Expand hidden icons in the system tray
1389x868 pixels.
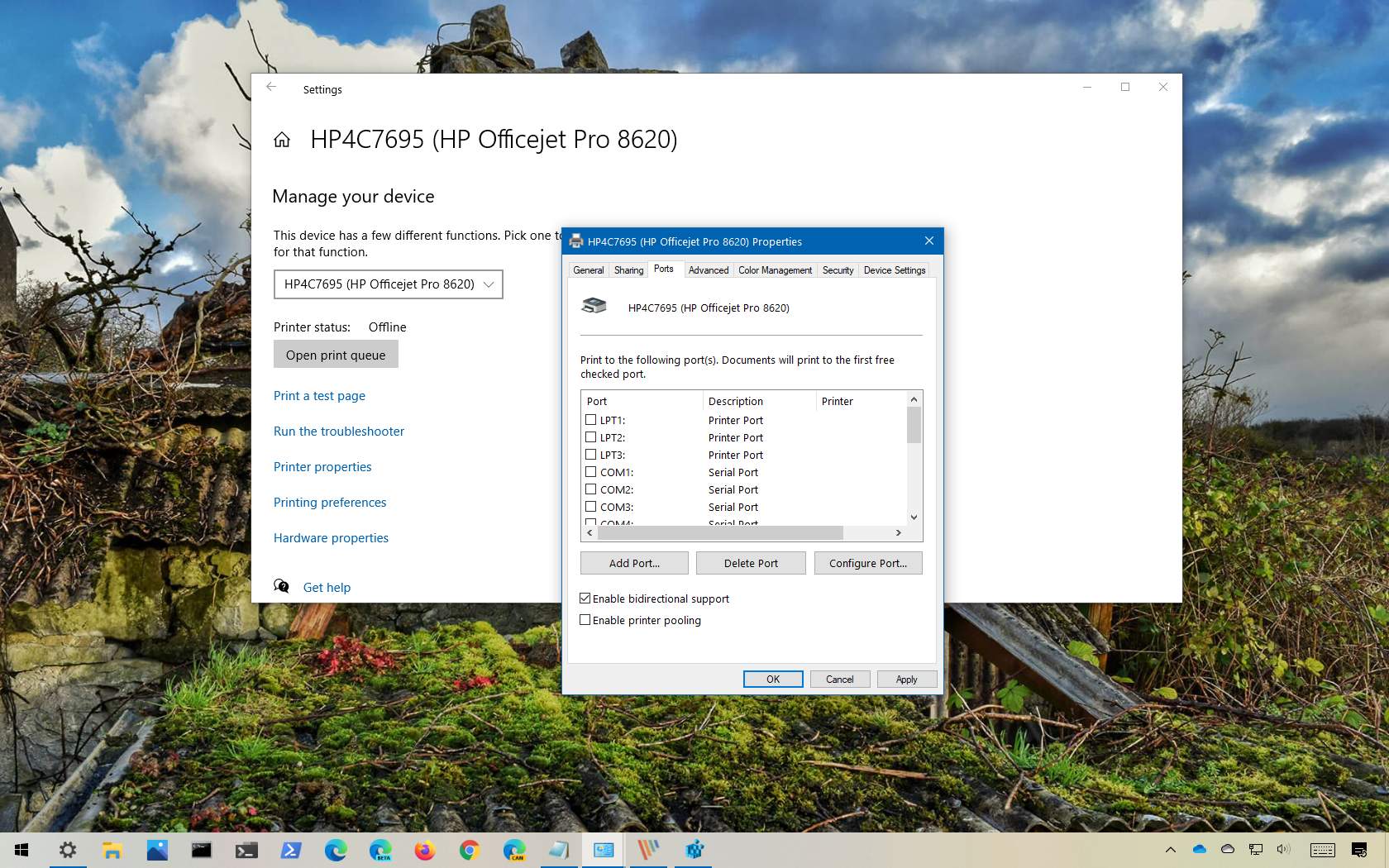(x=1171, y=850)
